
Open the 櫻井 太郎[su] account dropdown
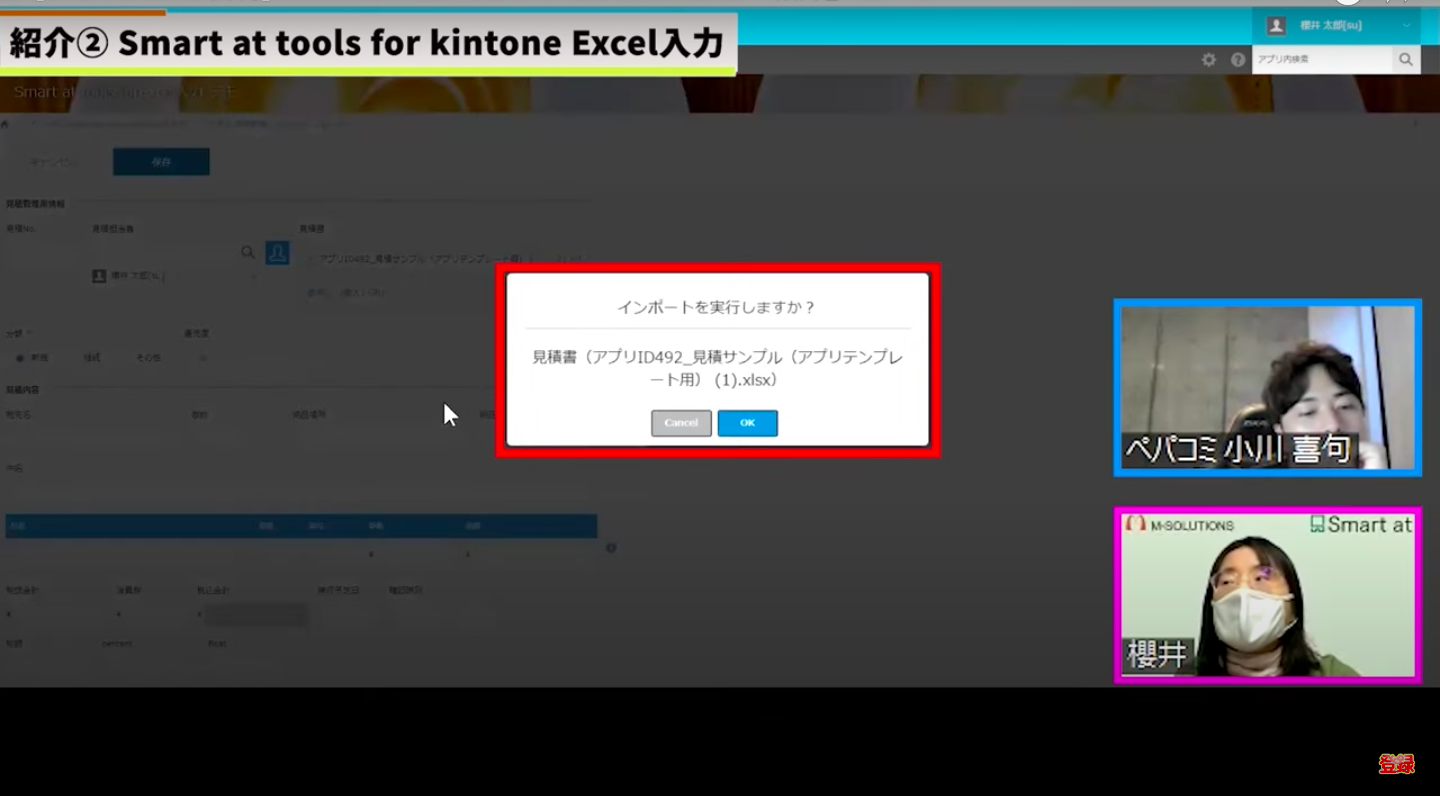[1404, 24]
